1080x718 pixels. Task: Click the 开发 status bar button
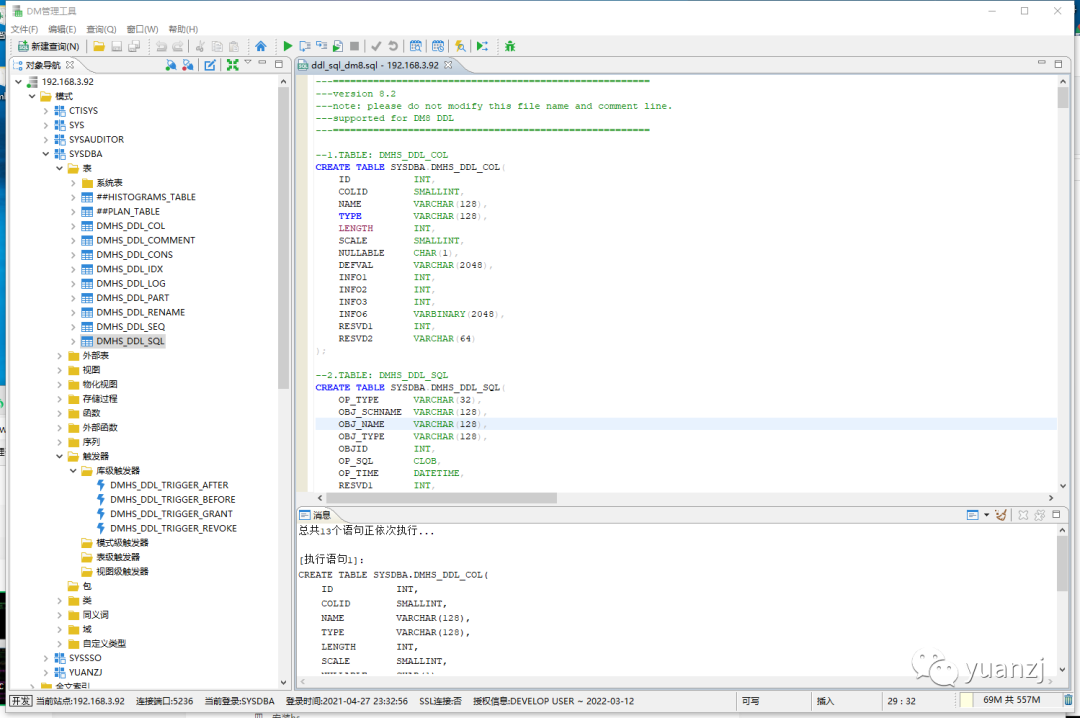[x=21, y=701]
